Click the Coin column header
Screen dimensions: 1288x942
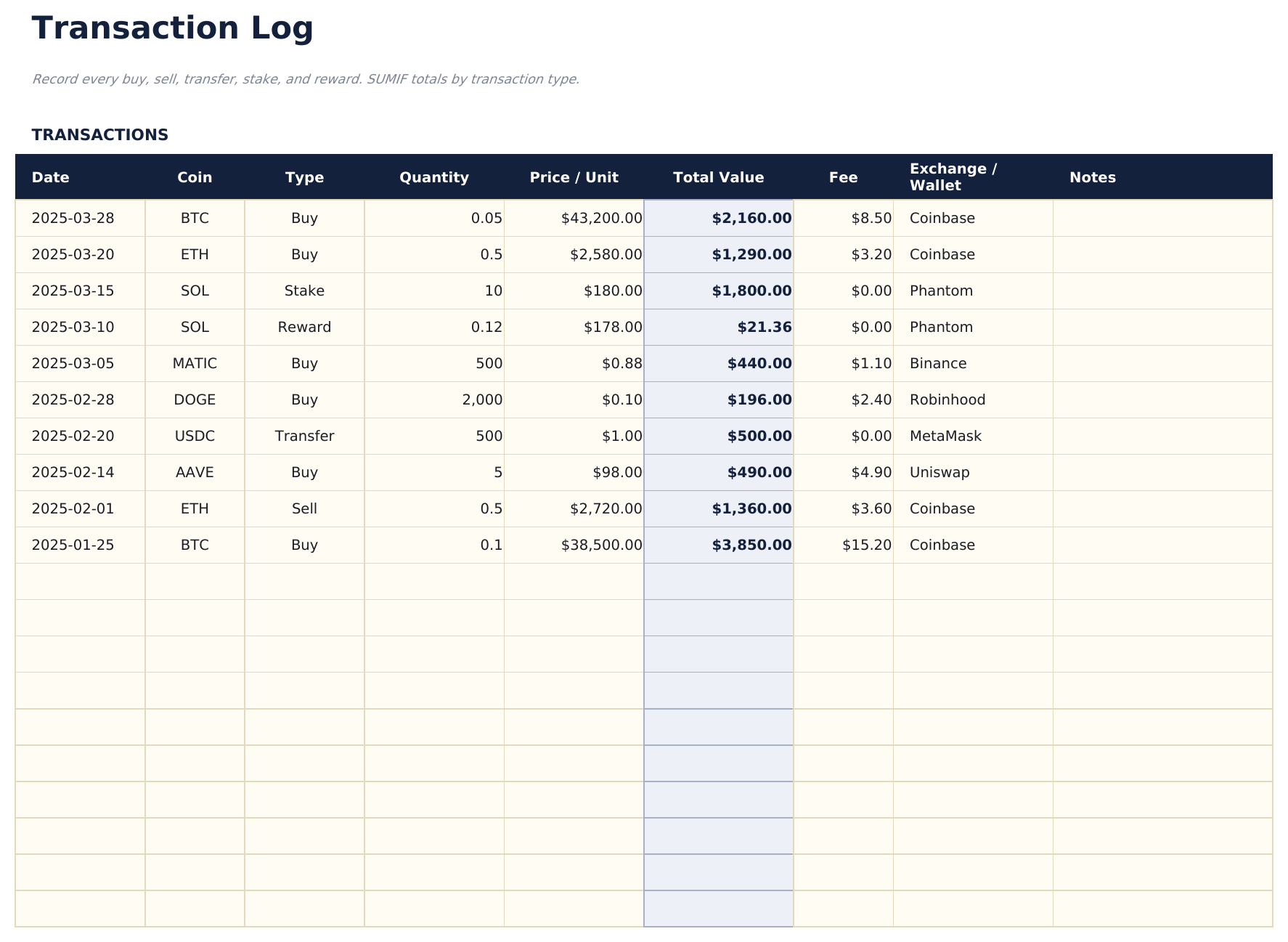coord(195,177)
